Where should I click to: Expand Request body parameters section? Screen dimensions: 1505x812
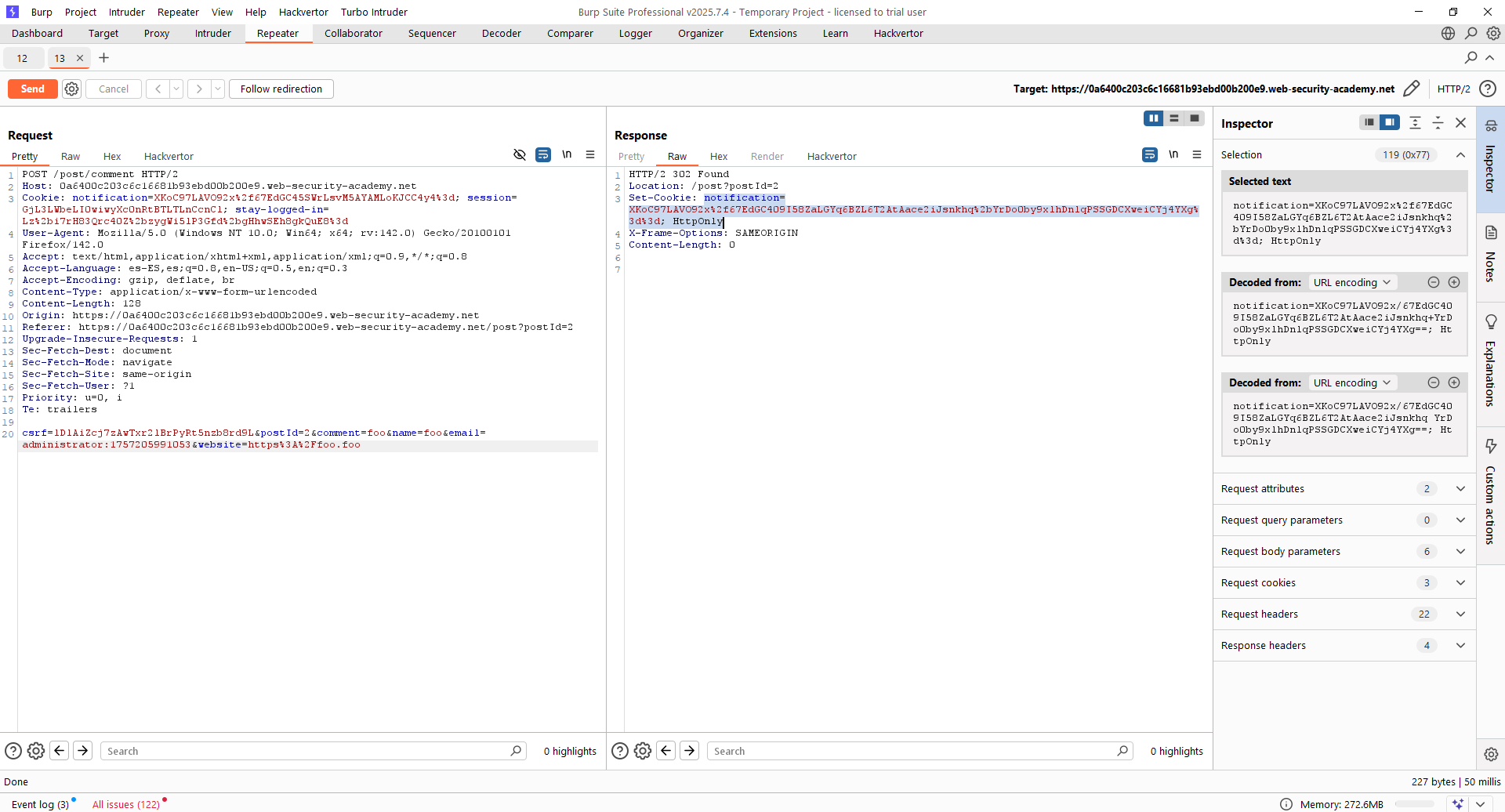tap(1460, 552)
